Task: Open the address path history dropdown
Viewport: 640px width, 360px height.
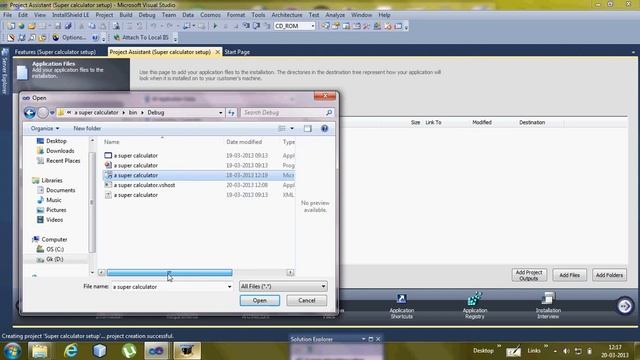Action: point(220,113)
